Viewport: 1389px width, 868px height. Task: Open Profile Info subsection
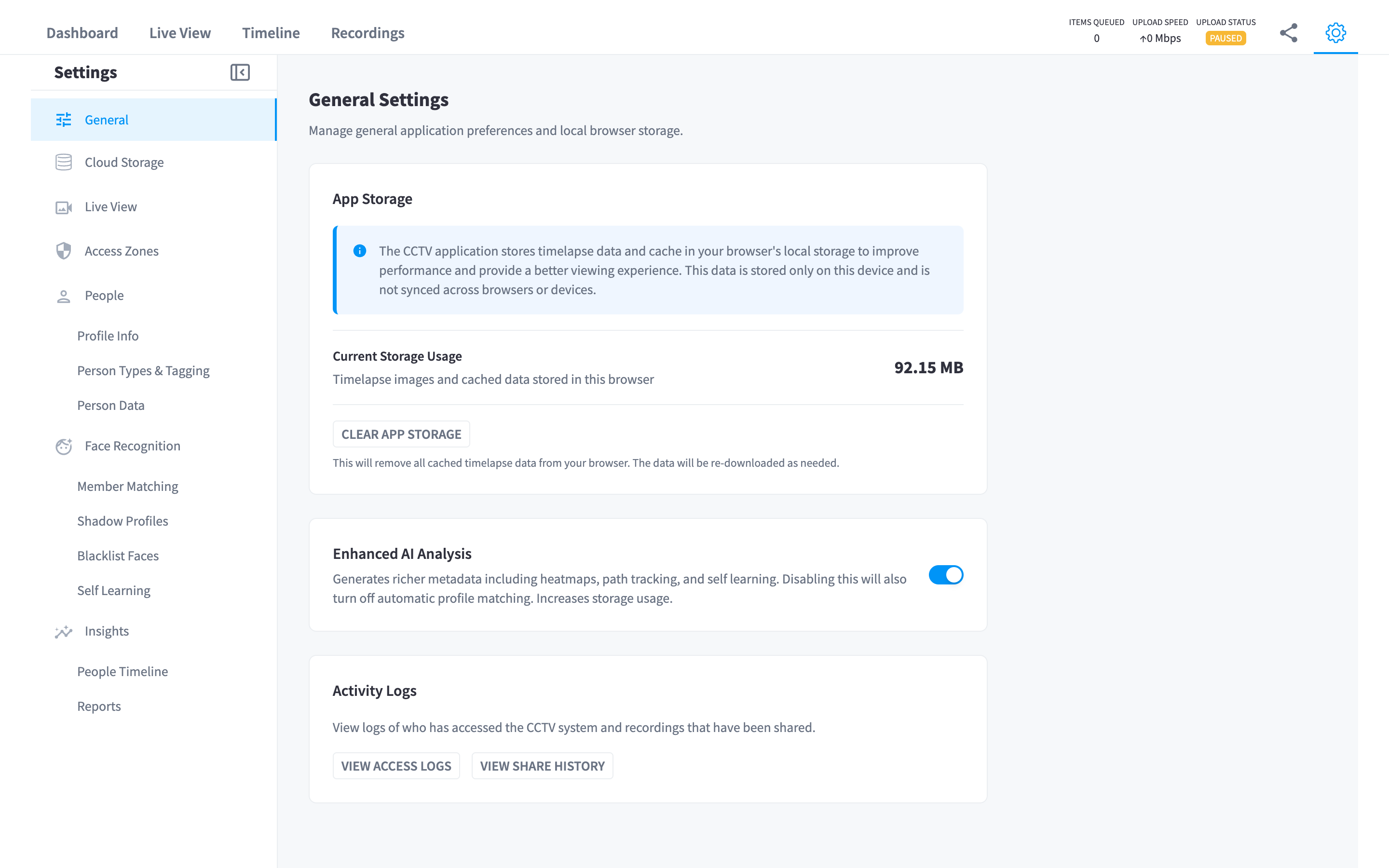108,336
